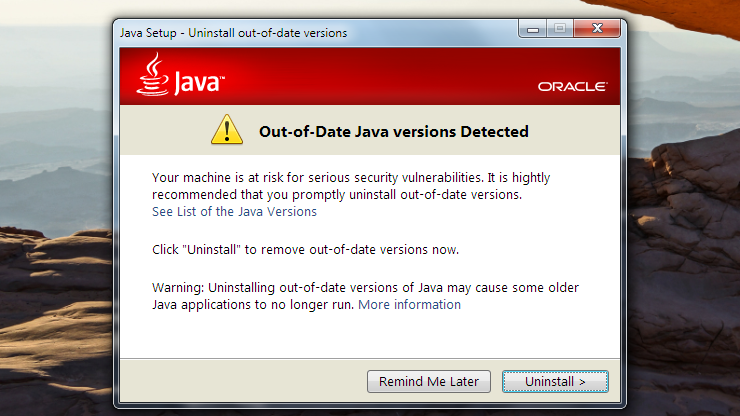
Task: Click the Java coffee cup logo
Action: (x=152, y=74)
